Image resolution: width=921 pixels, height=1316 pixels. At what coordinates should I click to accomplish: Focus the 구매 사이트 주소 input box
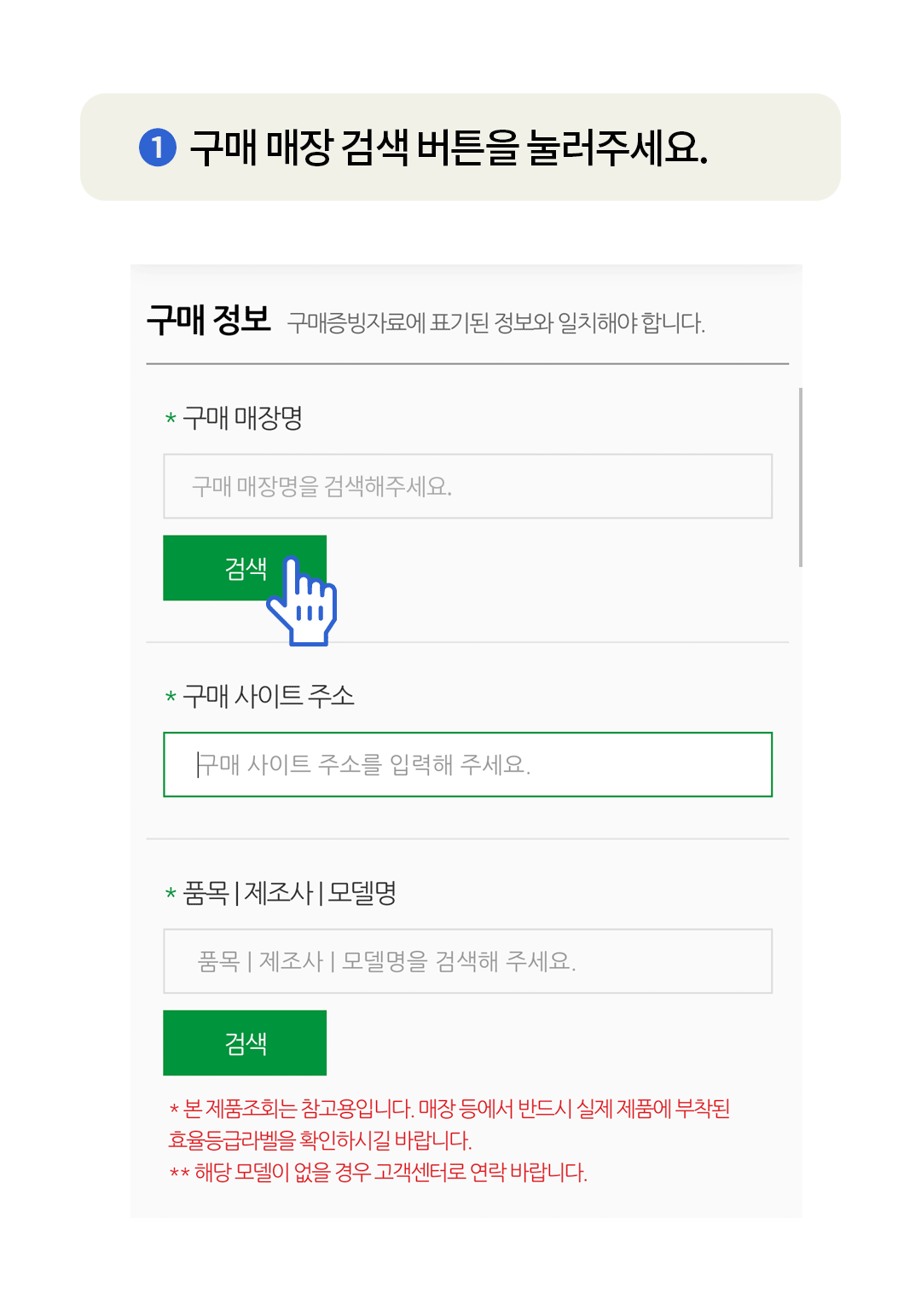pos(467,764)
